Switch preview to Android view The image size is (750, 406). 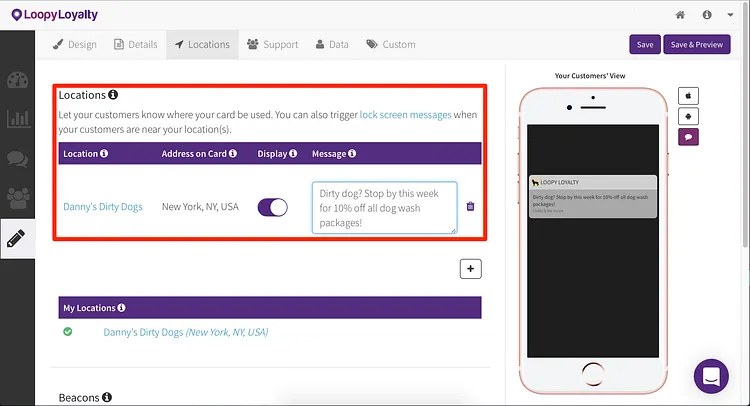[688, 116]
